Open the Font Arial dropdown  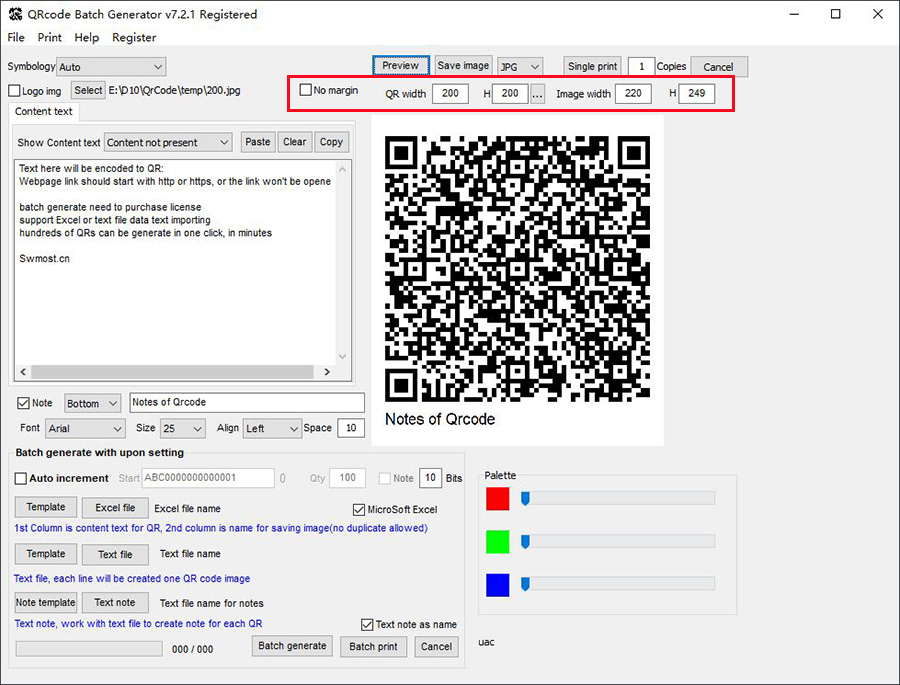tap(85, 428)
